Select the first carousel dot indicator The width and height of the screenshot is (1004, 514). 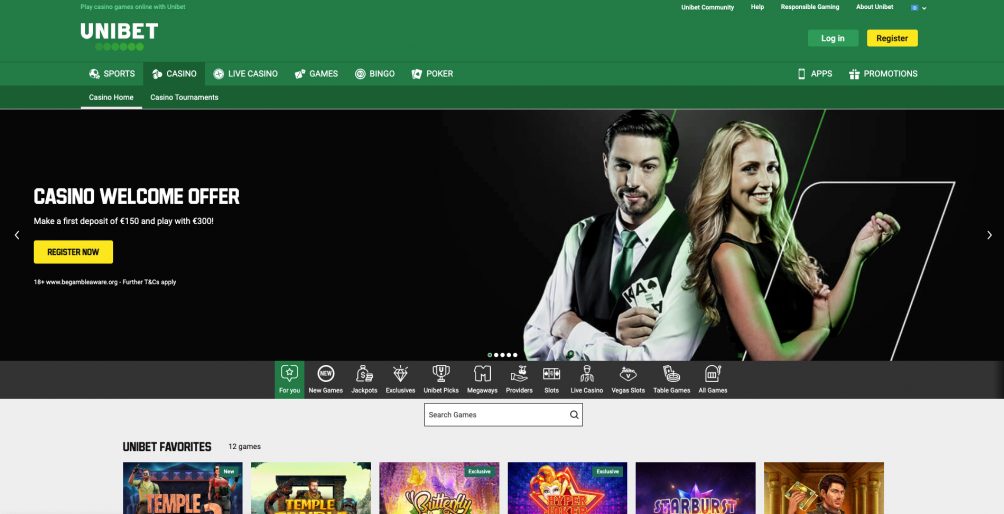pos(490,355)
